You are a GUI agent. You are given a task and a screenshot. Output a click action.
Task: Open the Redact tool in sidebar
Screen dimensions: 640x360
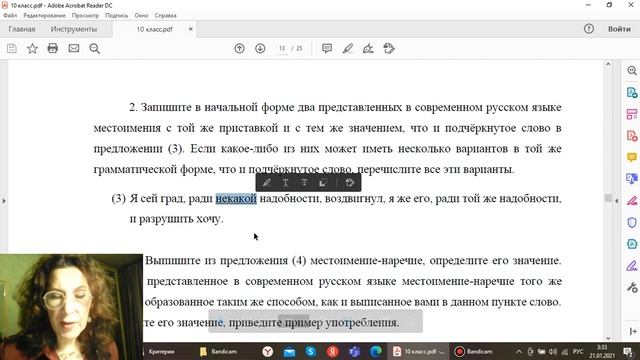pos(632,200)
